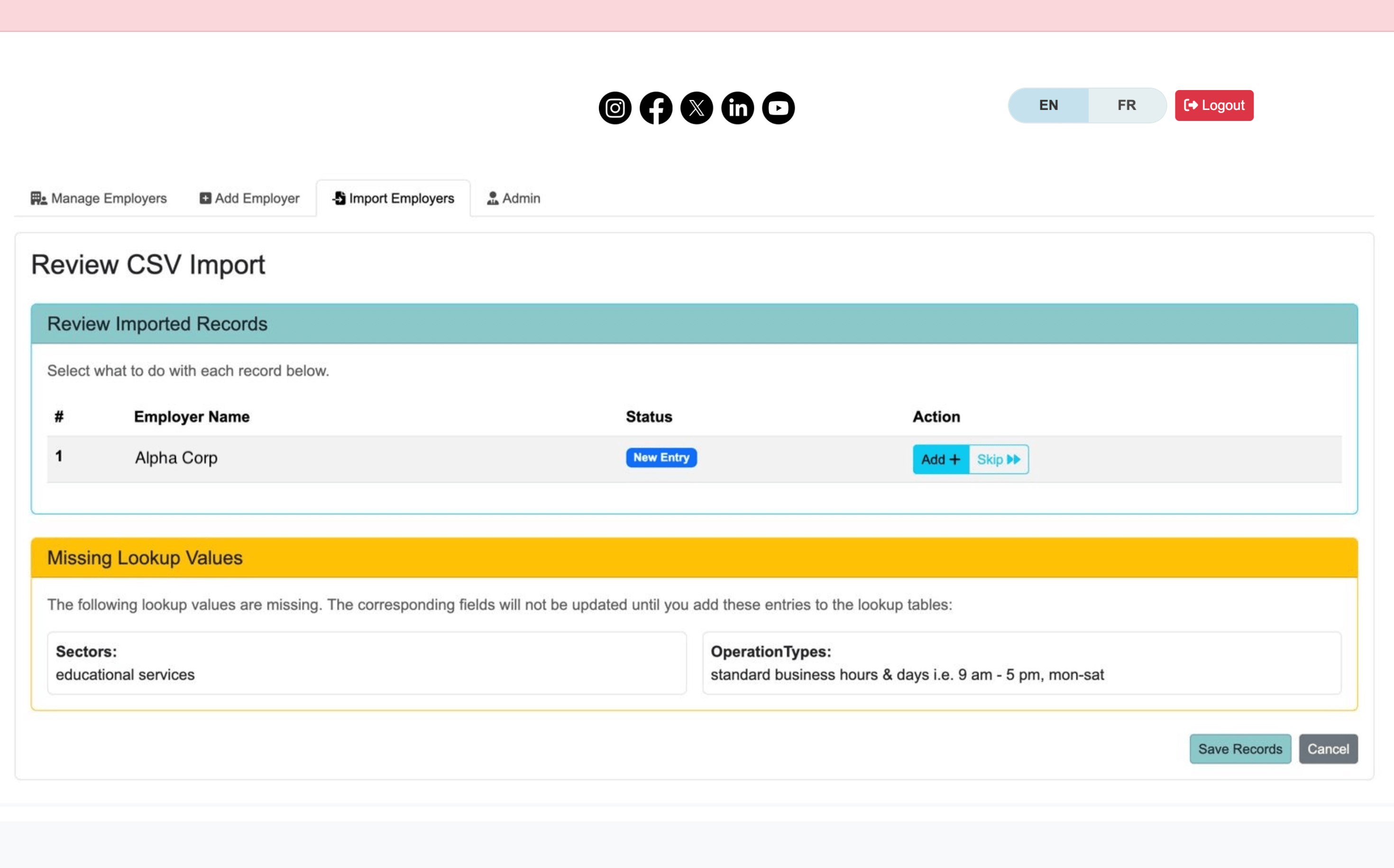1394x868 pixels.
Task: Click Save Records button
Action: tap(1239, 749)
